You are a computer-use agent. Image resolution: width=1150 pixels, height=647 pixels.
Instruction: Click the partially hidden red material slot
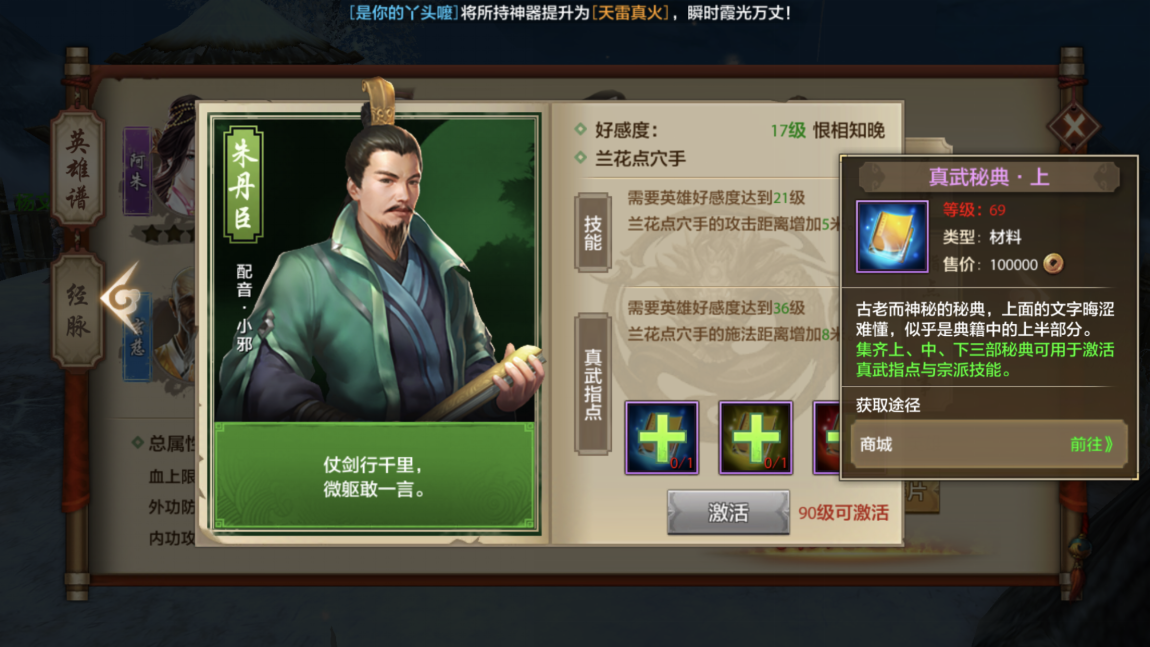[827, 438]
